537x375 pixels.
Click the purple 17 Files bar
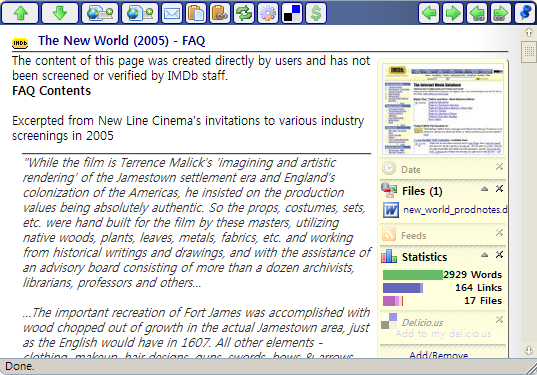(393, 301)
